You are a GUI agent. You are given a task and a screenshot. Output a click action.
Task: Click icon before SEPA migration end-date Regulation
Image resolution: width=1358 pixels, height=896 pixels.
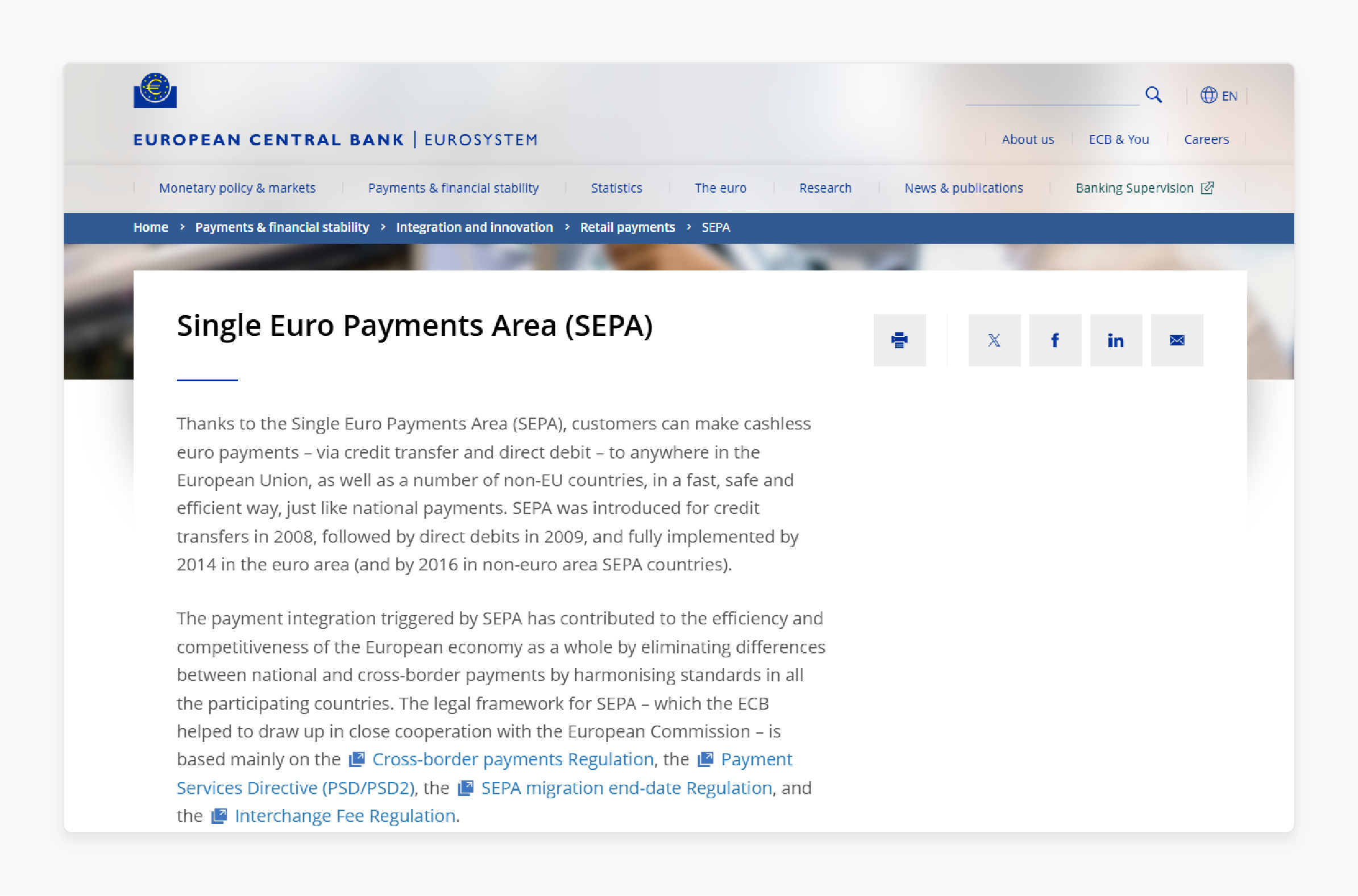[466, 788]
